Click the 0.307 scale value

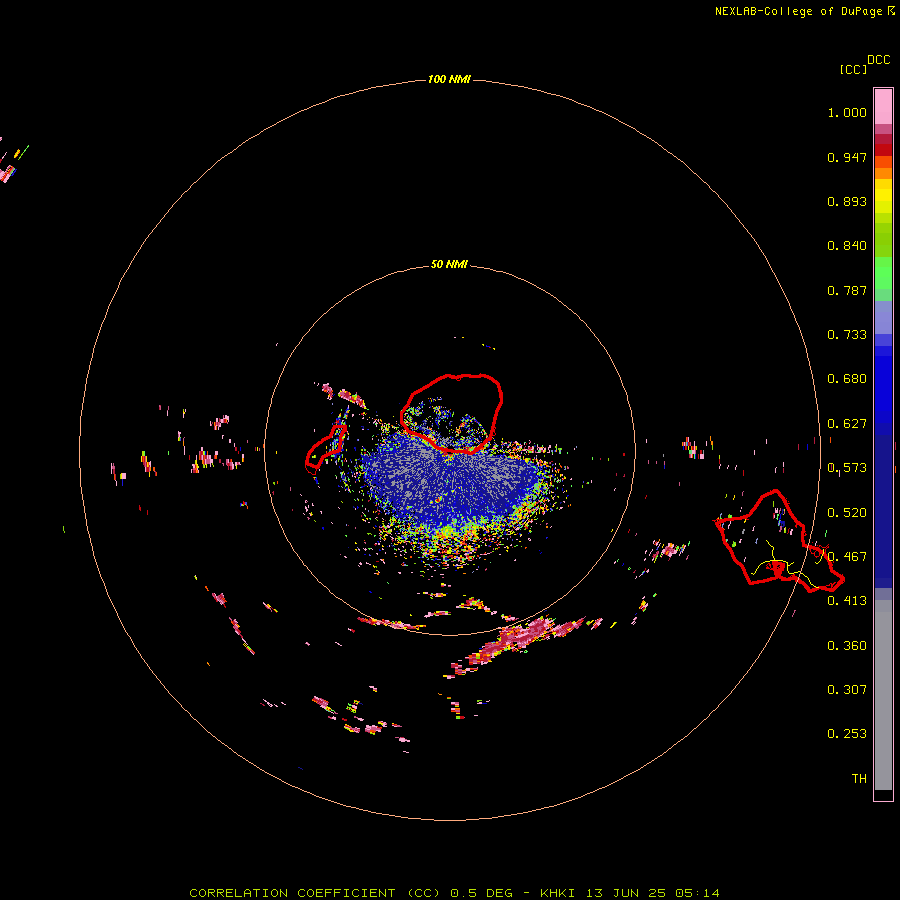coord(847,690)
